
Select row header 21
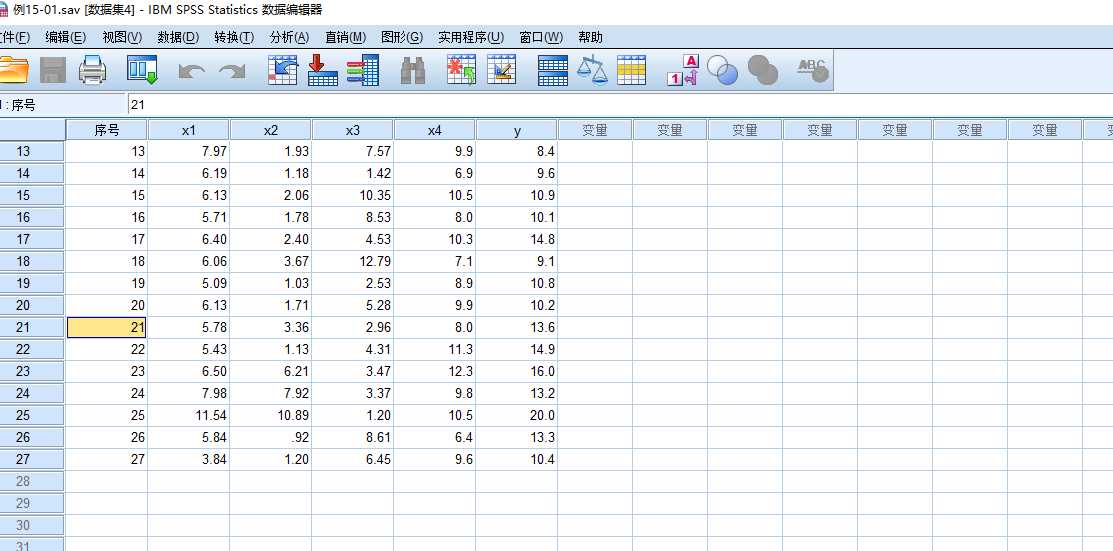pos(32,327)
